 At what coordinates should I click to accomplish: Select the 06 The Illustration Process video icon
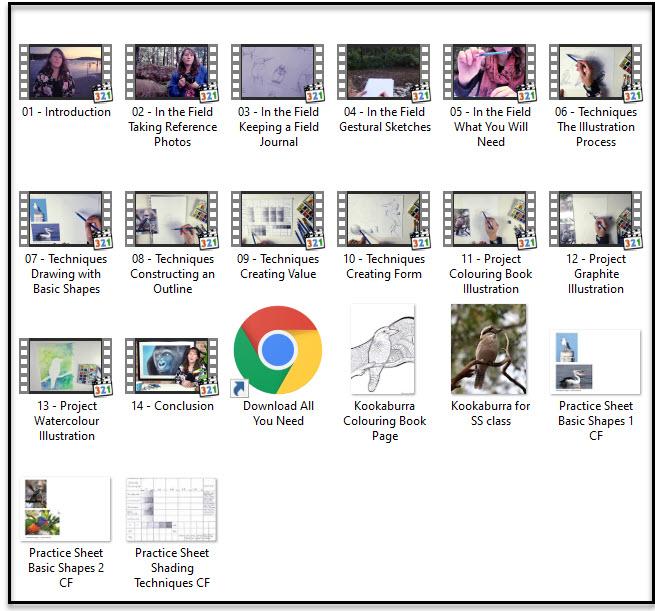click(596, 72)
